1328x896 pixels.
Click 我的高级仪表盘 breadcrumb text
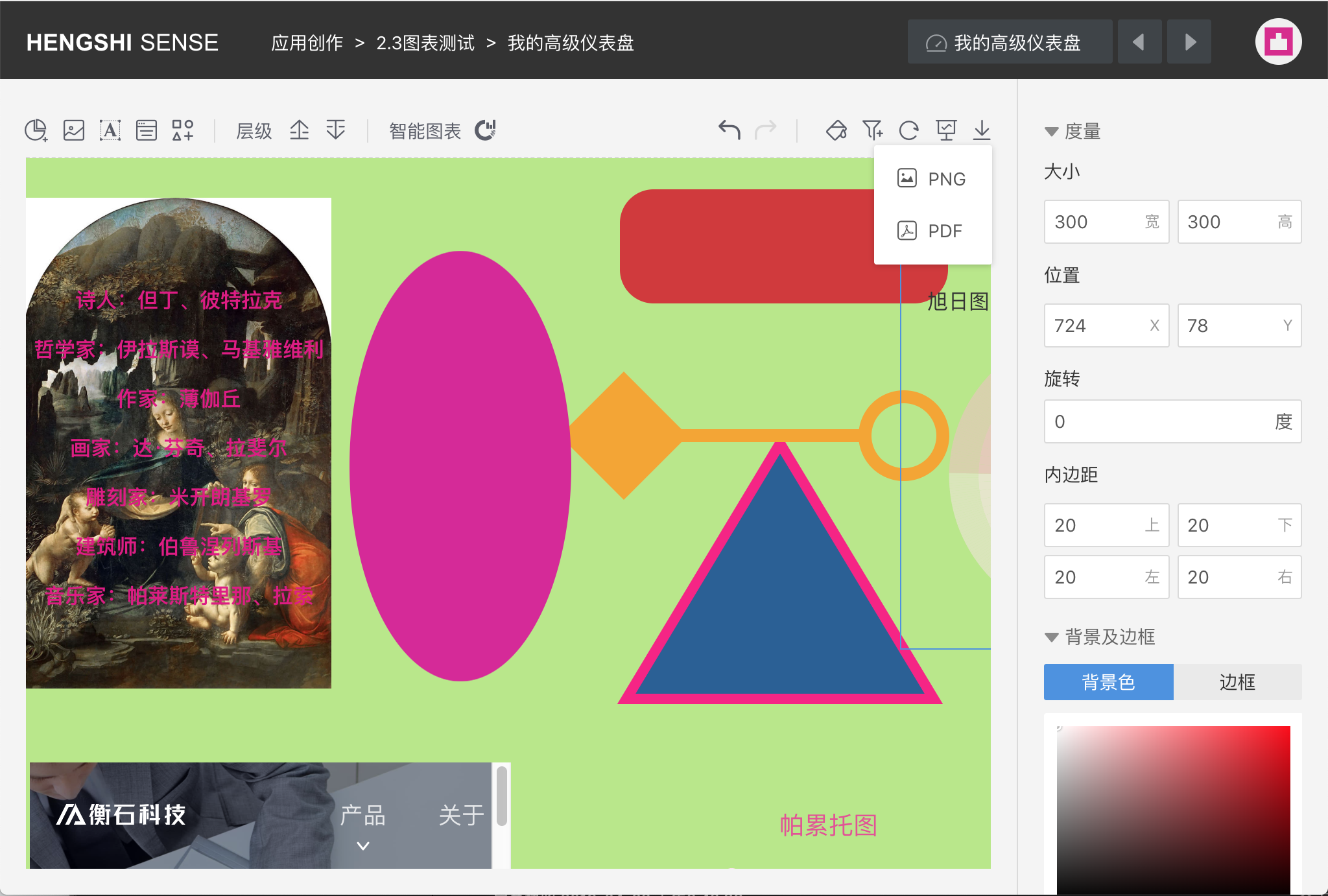pos(571,43)
